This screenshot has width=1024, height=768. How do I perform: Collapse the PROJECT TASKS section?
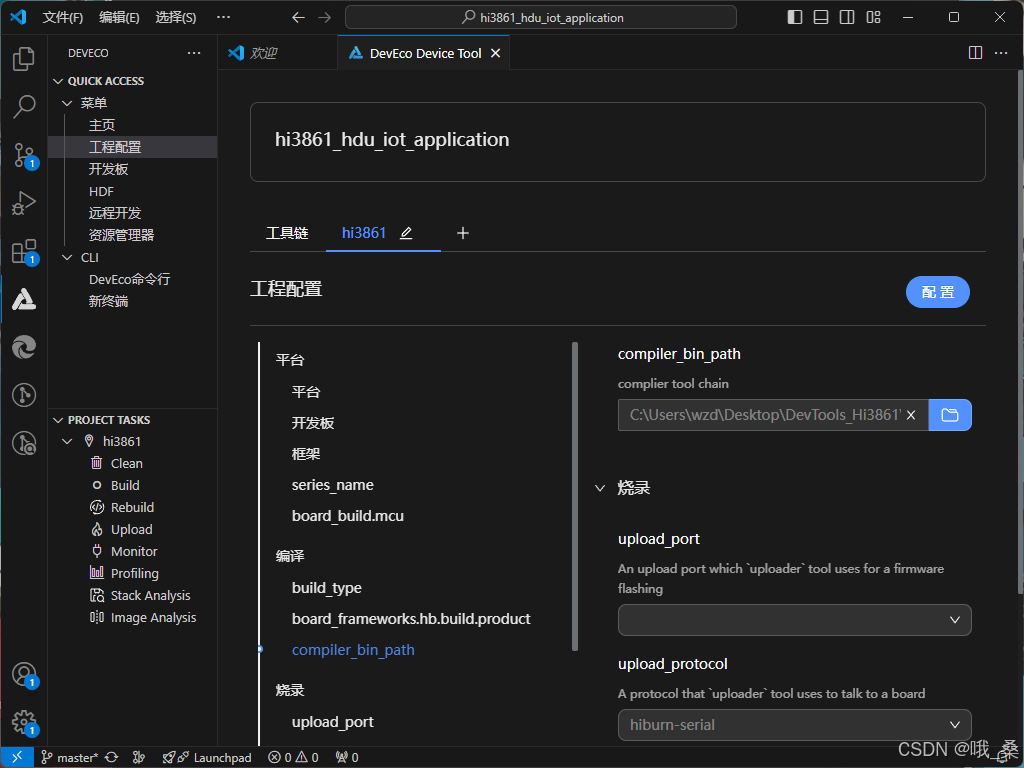pos(58,420)
